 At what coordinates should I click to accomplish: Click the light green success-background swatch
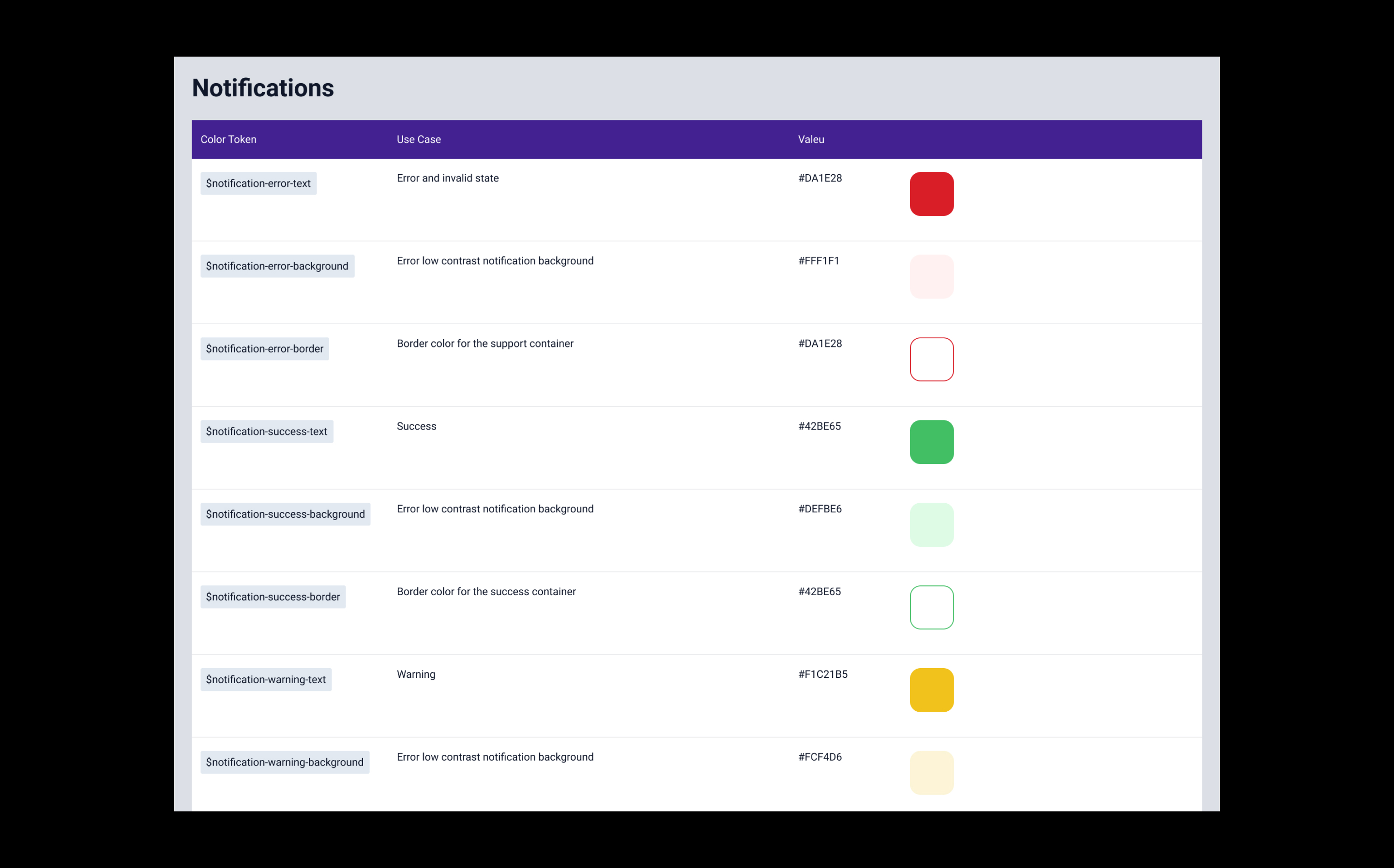click(x=931, y=524)
